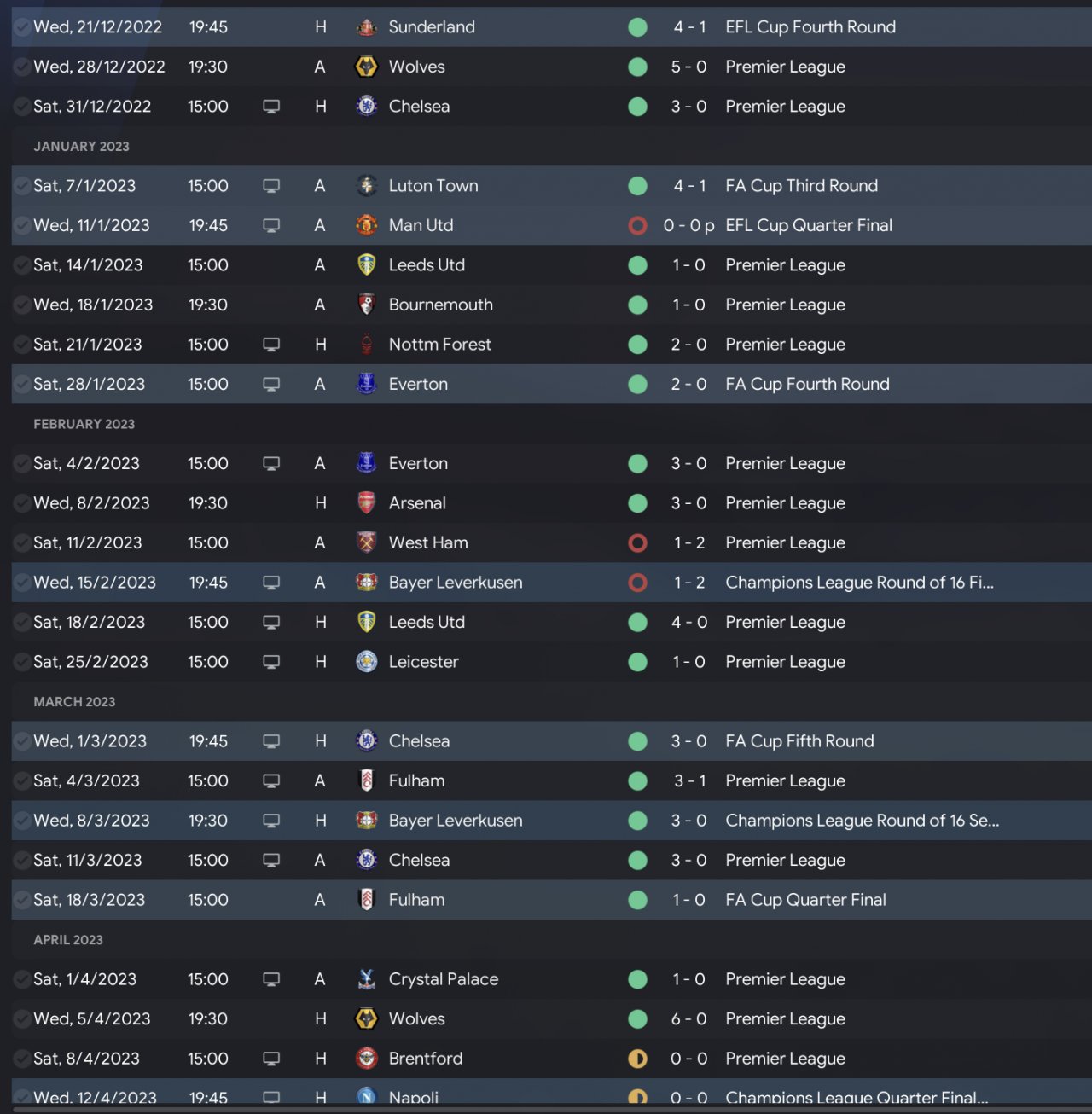The height and width of the screenshot is (1114, 1092).
Task: Click the Luton Town club crest
Action: click(x=366, y=186)
